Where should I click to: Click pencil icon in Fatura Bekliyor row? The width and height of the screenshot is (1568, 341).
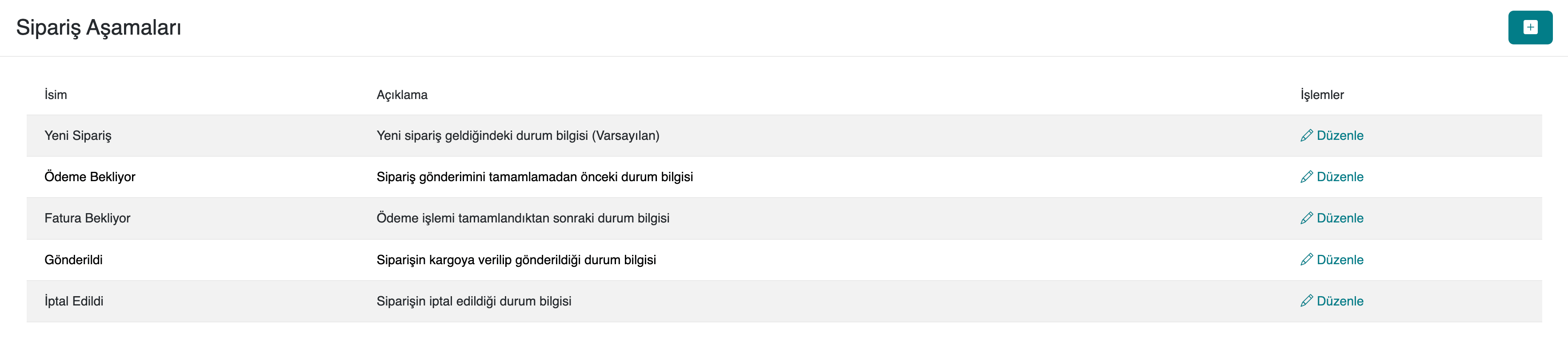1306,218
